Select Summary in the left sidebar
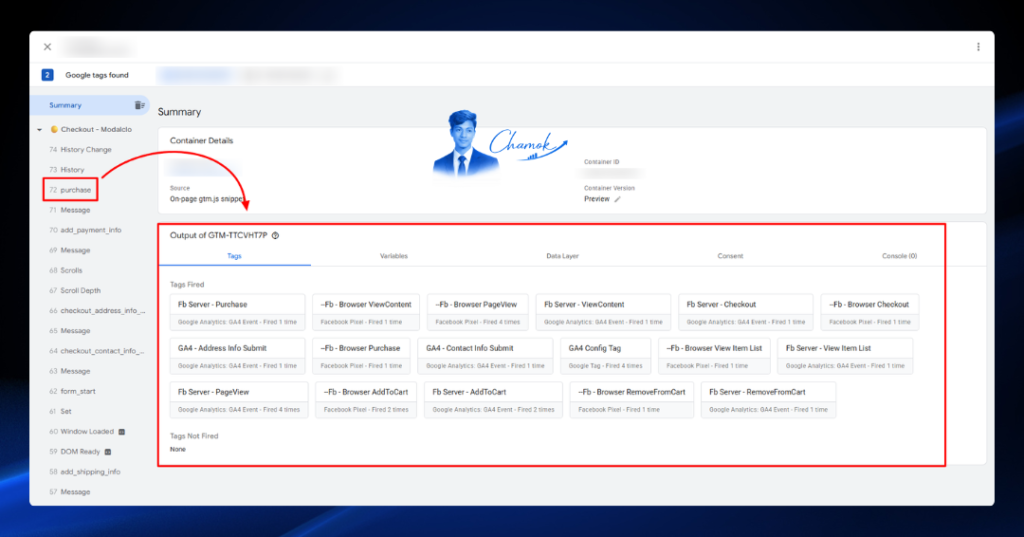 (x=90, y=105)
